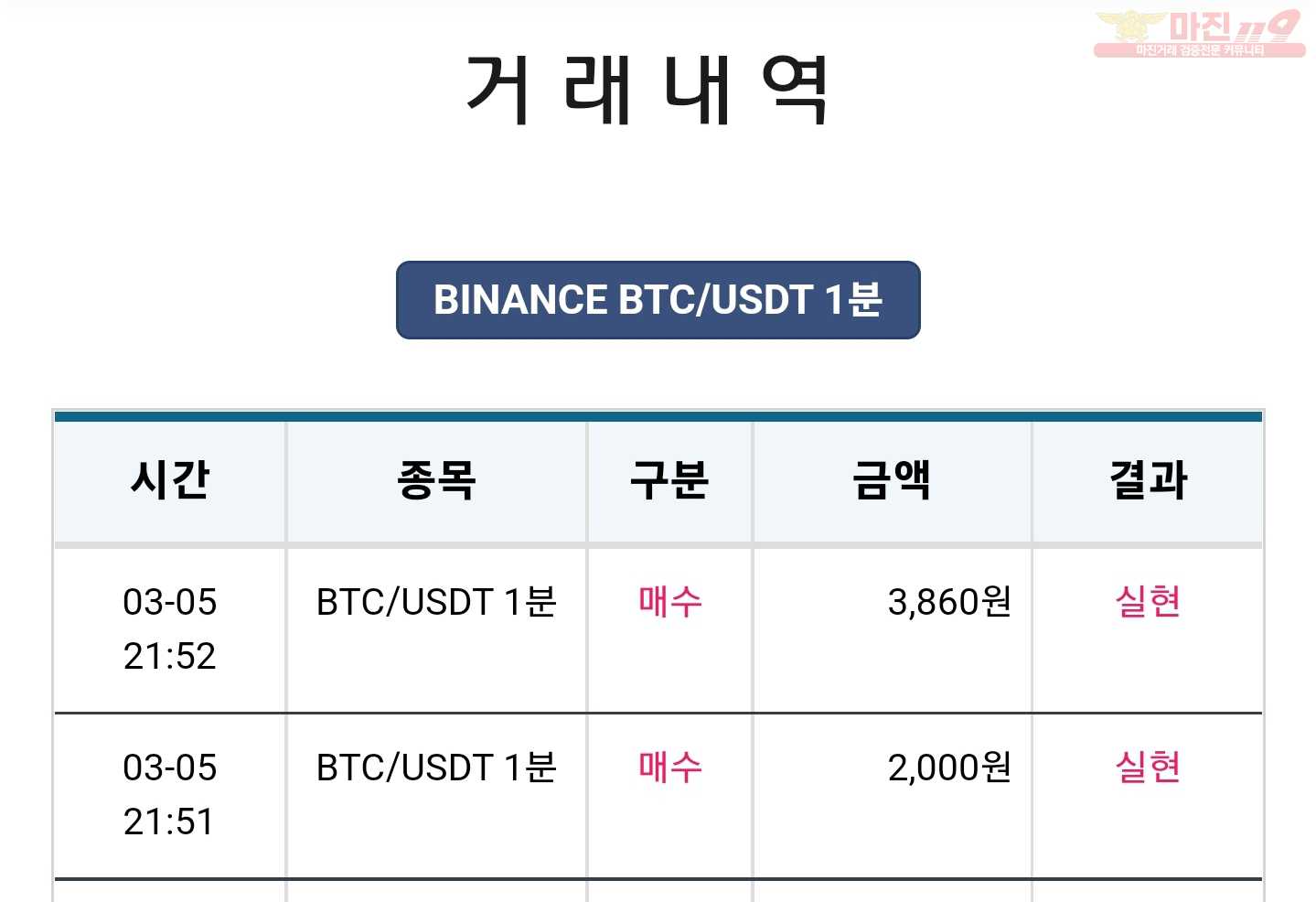Select the 03-05 21:51 time cell

point(170,795)
